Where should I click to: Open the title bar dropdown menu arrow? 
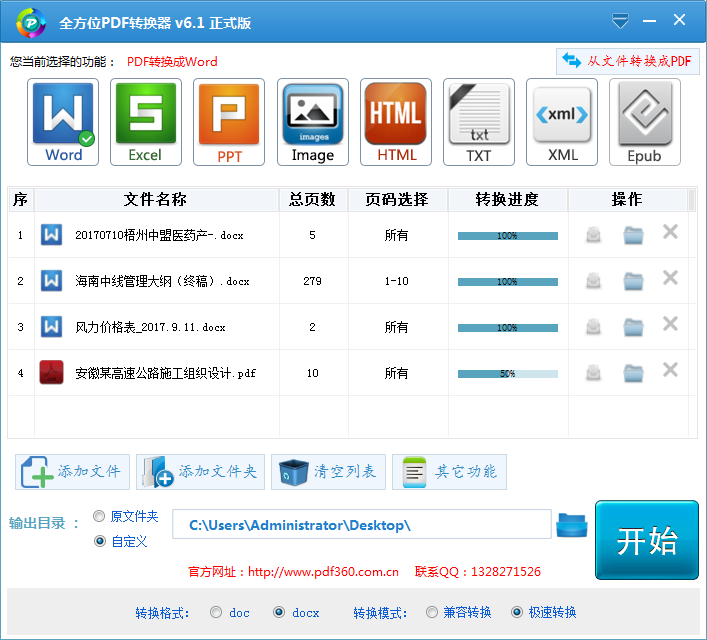click(620, 20)
